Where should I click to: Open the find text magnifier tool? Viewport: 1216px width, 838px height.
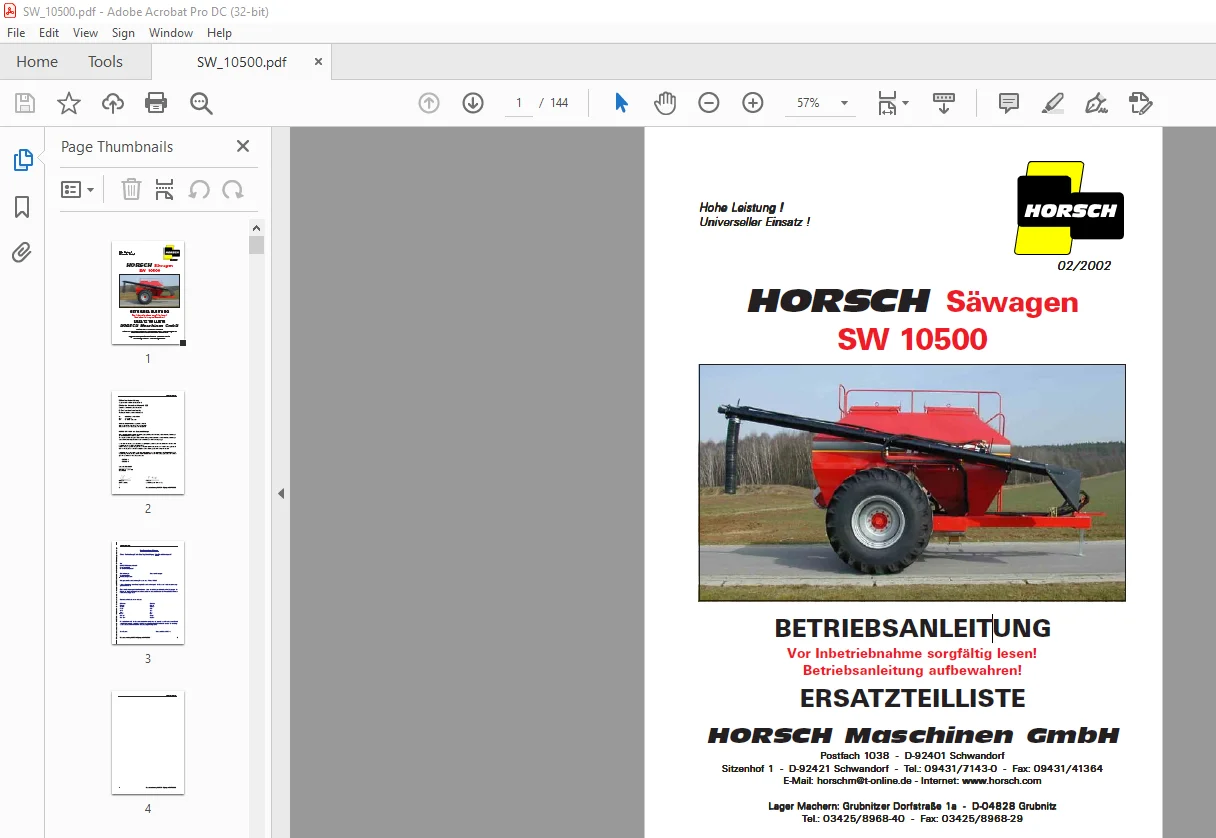pos(201,103)
